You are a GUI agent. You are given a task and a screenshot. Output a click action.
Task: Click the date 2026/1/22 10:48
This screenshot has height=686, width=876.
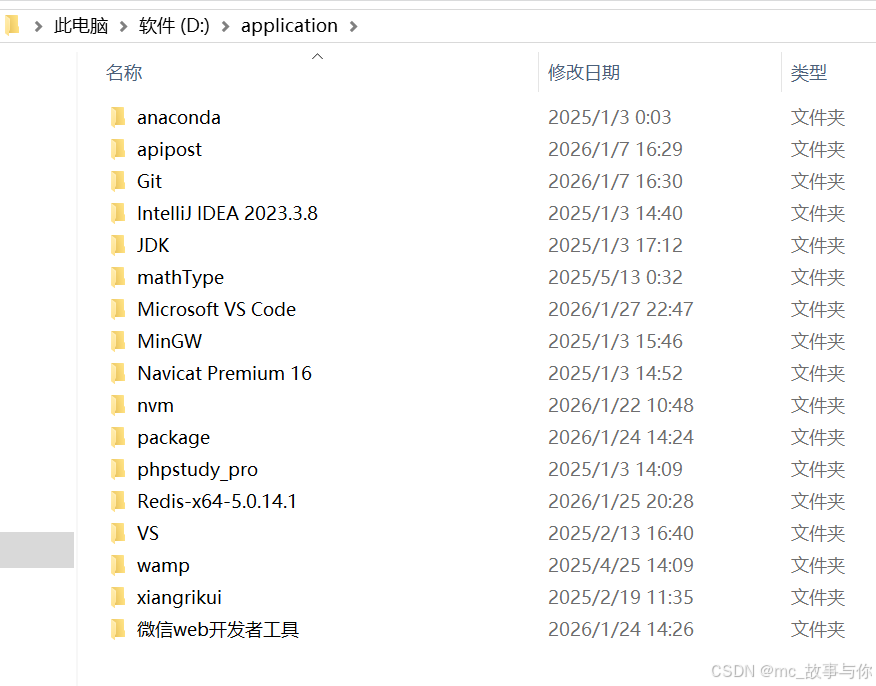coord(621,405)
